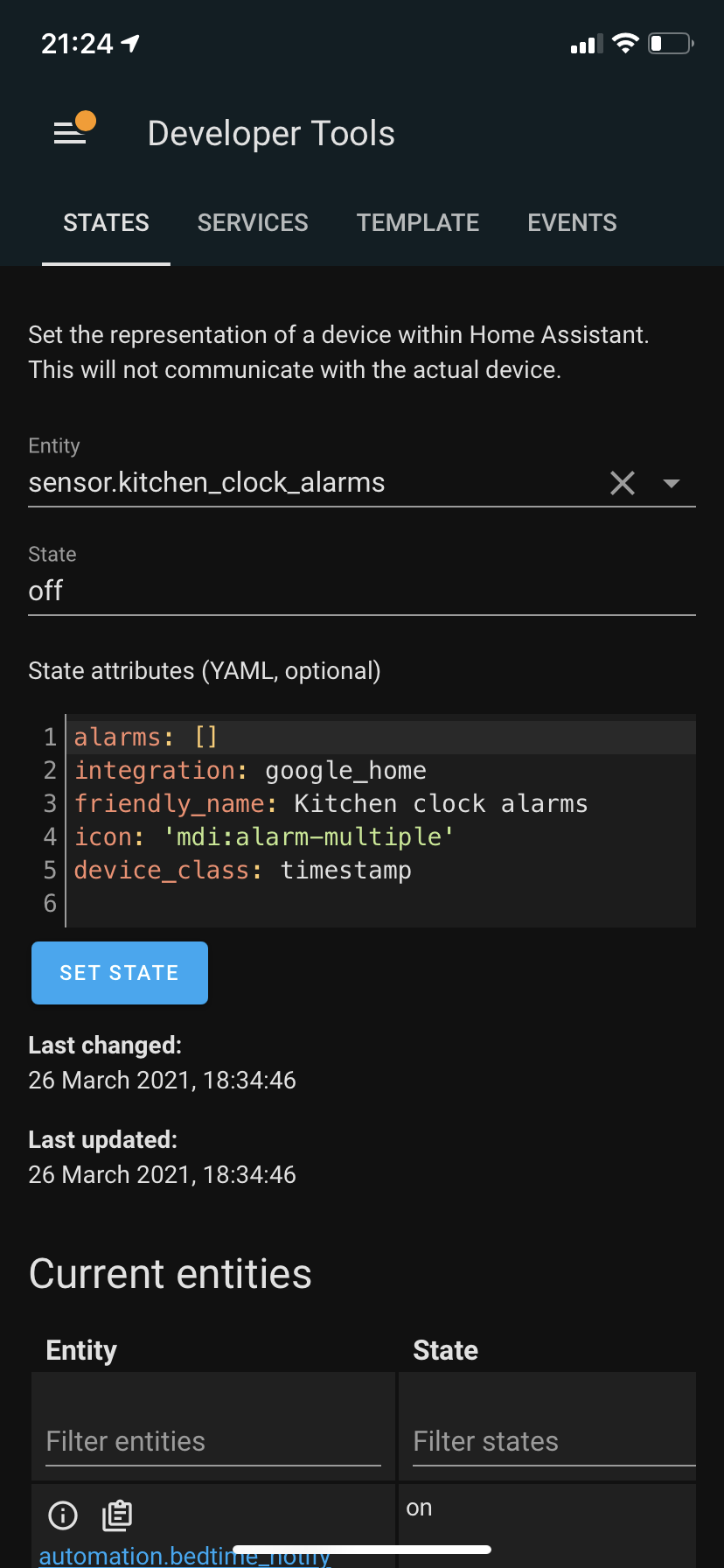
Task: Open the entity picker dropdown arrow
Action: [672, 483]
